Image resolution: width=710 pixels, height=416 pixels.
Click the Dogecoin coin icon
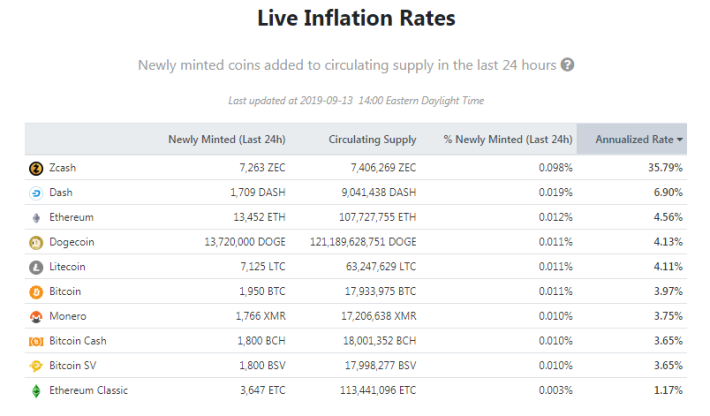coord(36,243)
